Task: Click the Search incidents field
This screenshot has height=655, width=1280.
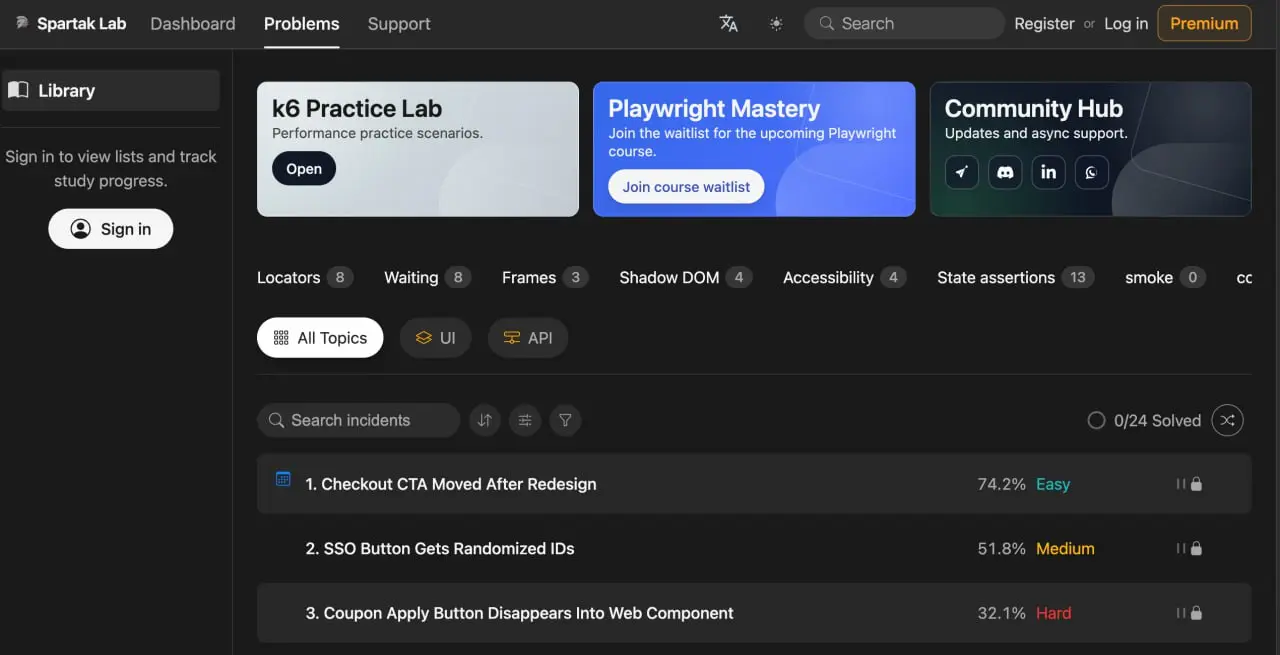Action: click(x=358, y=420)
